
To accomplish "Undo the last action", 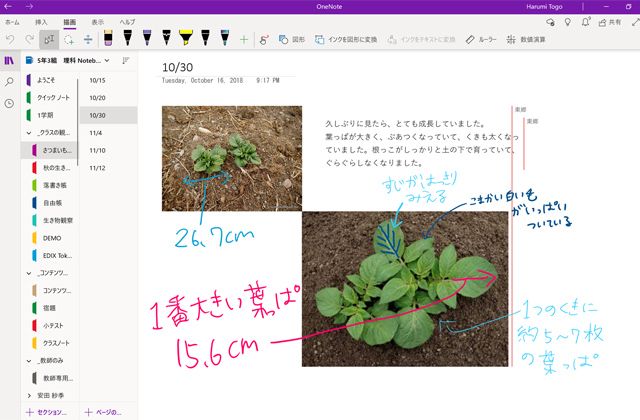I will tap(10, 40).
